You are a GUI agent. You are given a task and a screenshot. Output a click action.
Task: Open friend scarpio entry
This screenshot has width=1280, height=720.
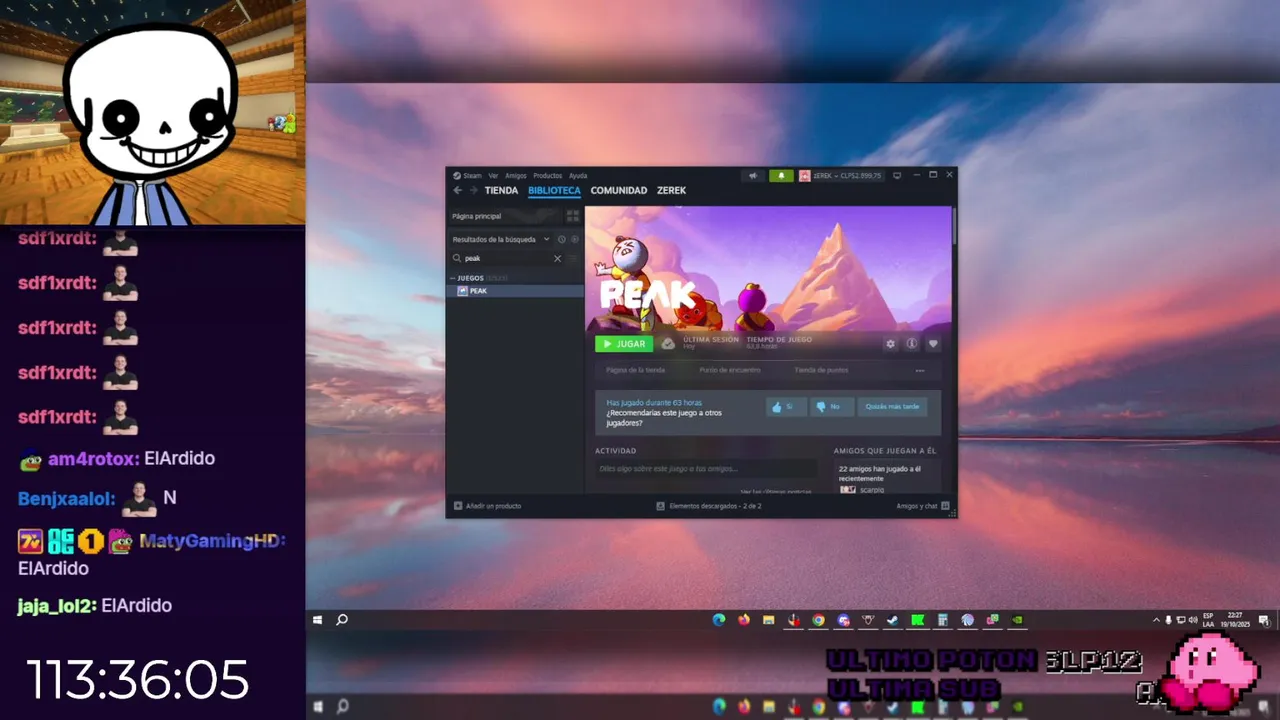[863, 490]
